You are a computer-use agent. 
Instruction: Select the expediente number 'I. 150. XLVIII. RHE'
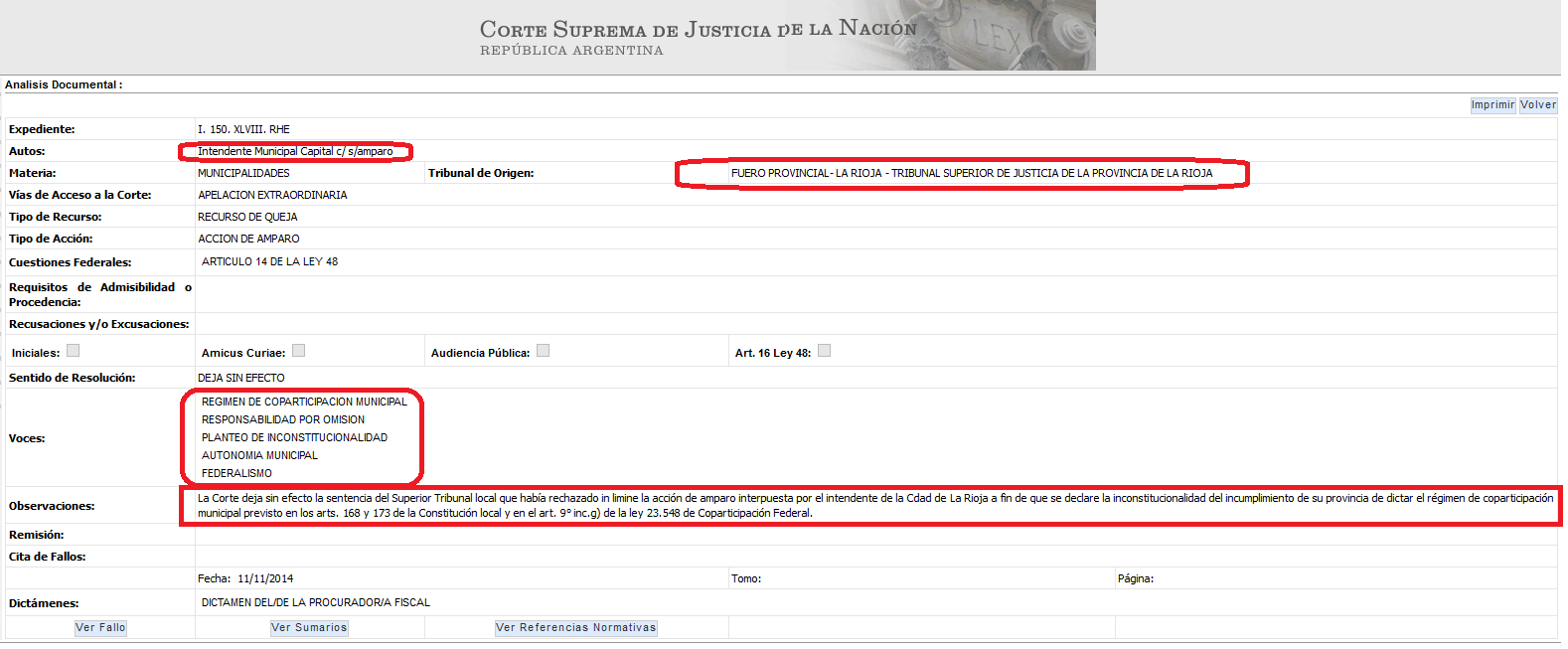click(x=243, y=130)
